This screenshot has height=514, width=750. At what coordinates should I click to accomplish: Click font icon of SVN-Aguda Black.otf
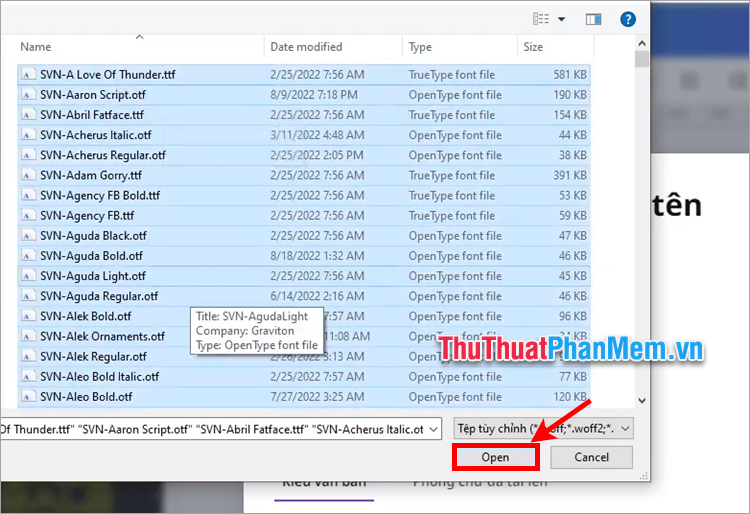(x=28, y=236)
